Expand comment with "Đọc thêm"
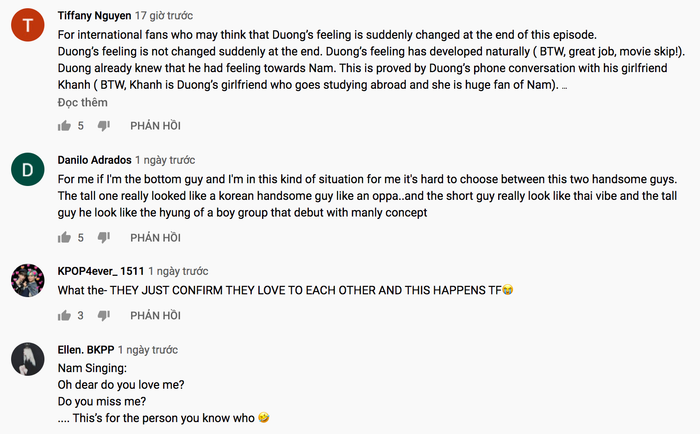Screen dimensions: 700x434 (82, 101)
